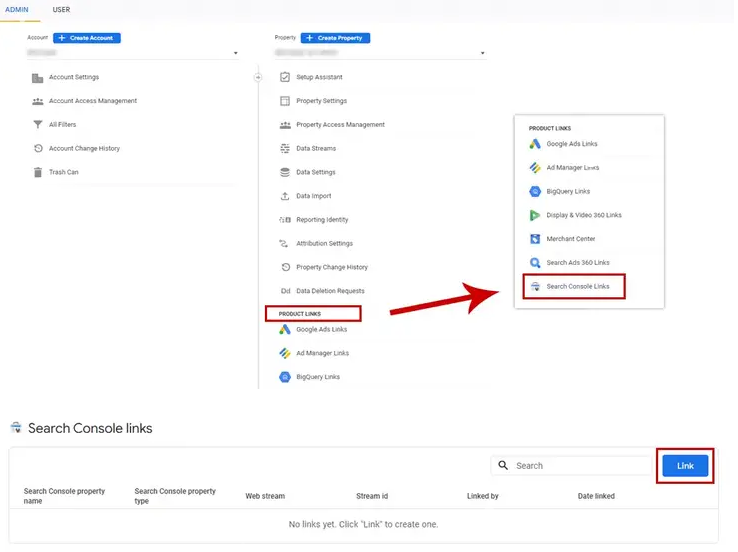Click the Attribution Settings icon

coord(283,243)
